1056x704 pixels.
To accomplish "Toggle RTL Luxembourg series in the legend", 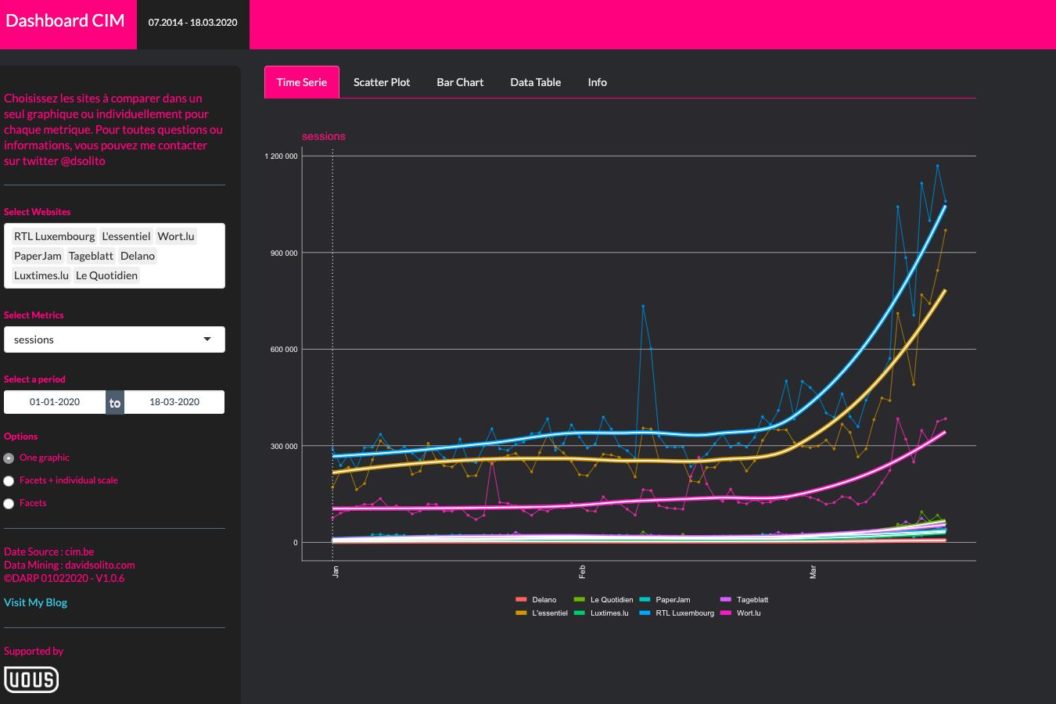I will click(x=684, y=613).
